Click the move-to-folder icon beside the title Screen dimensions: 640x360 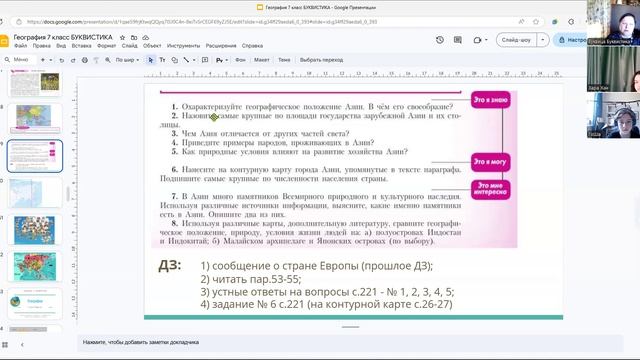pos(134,37)
